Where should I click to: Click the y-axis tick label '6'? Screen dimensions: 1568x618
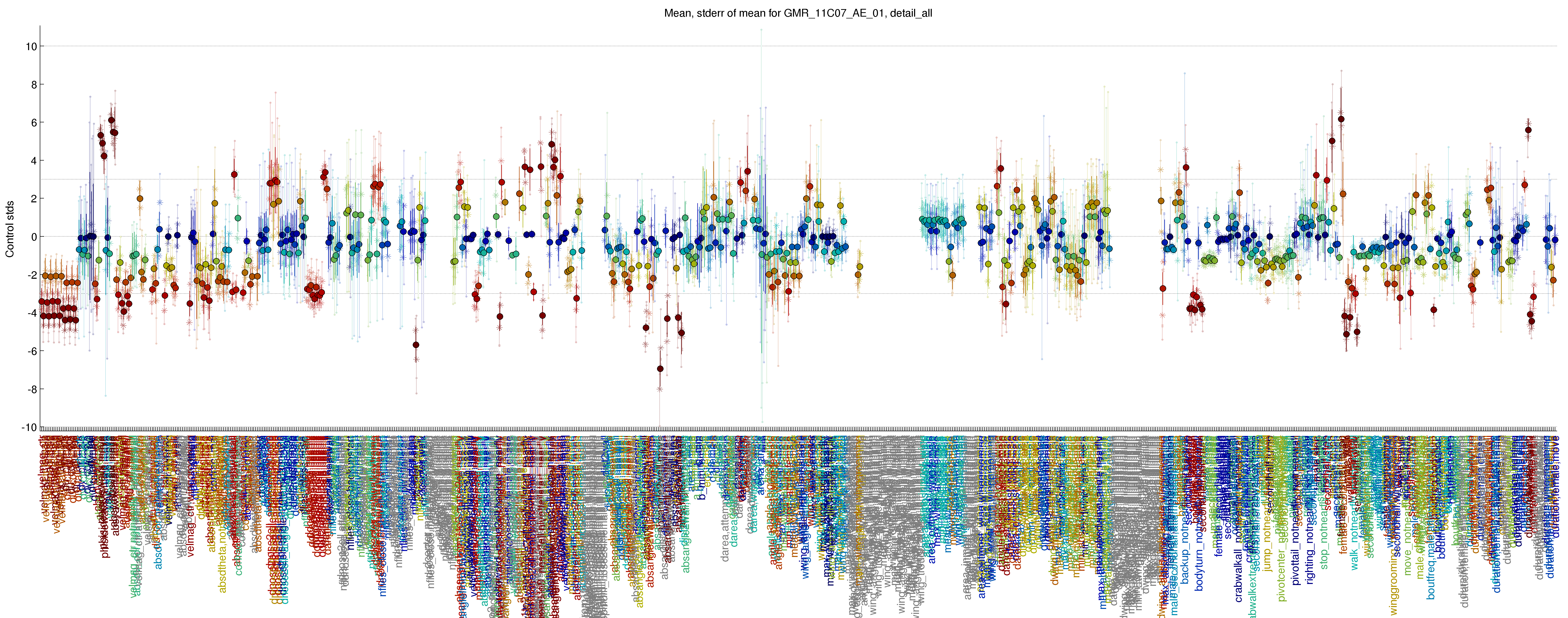click(x=34, y=123)
